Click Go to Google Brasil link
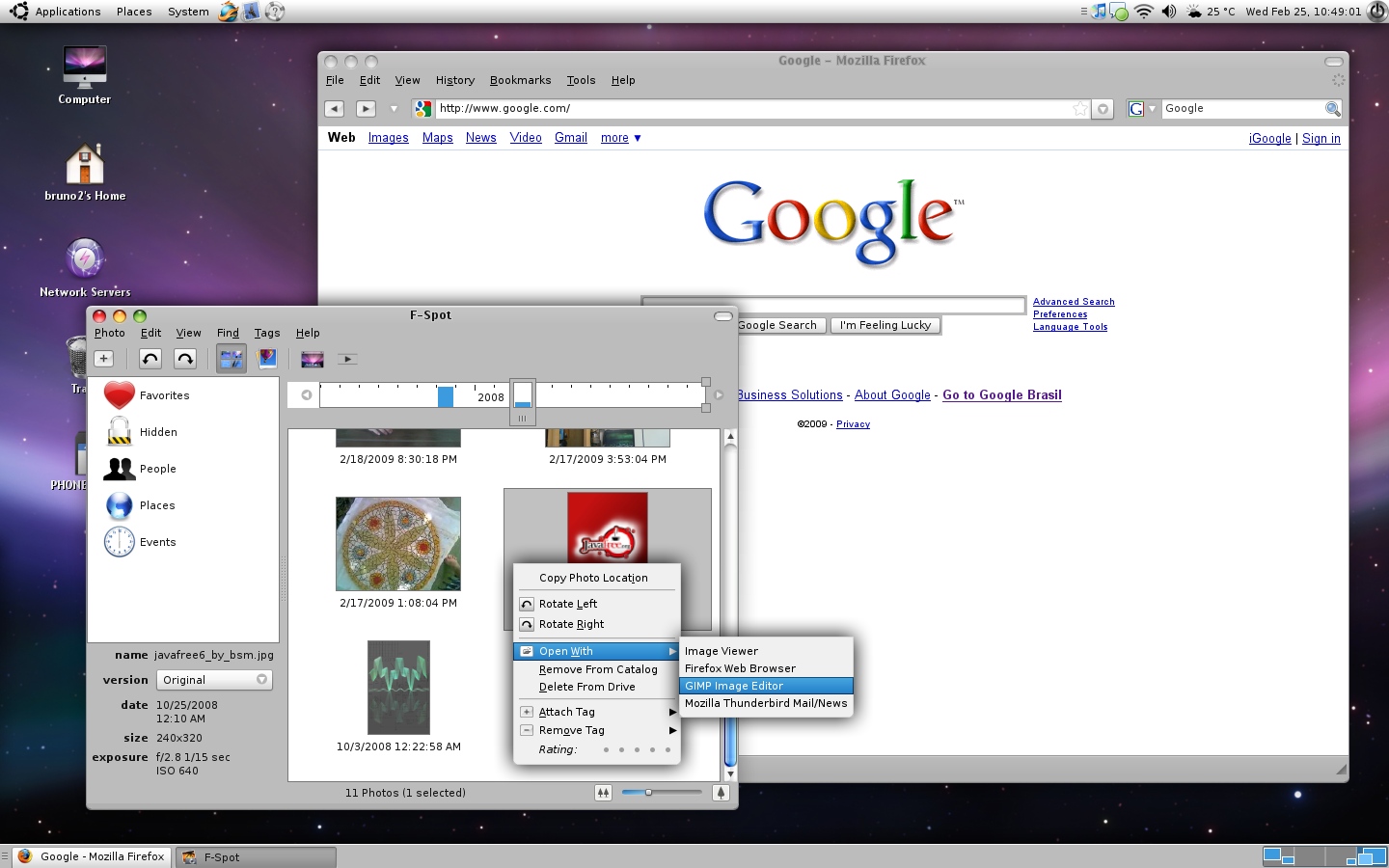 (1002, 394)
